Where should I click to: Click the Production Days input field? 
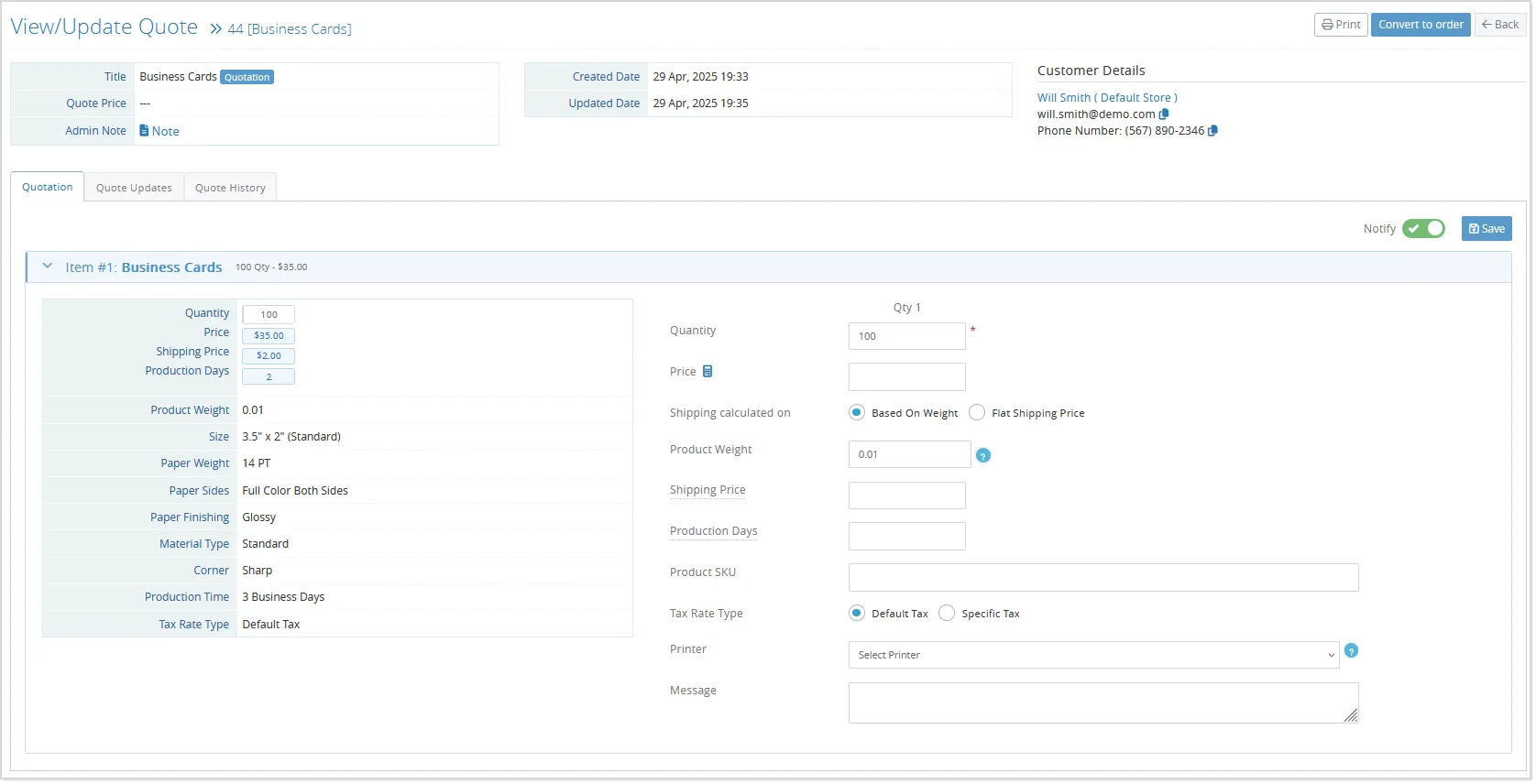(x=906, y=537)
